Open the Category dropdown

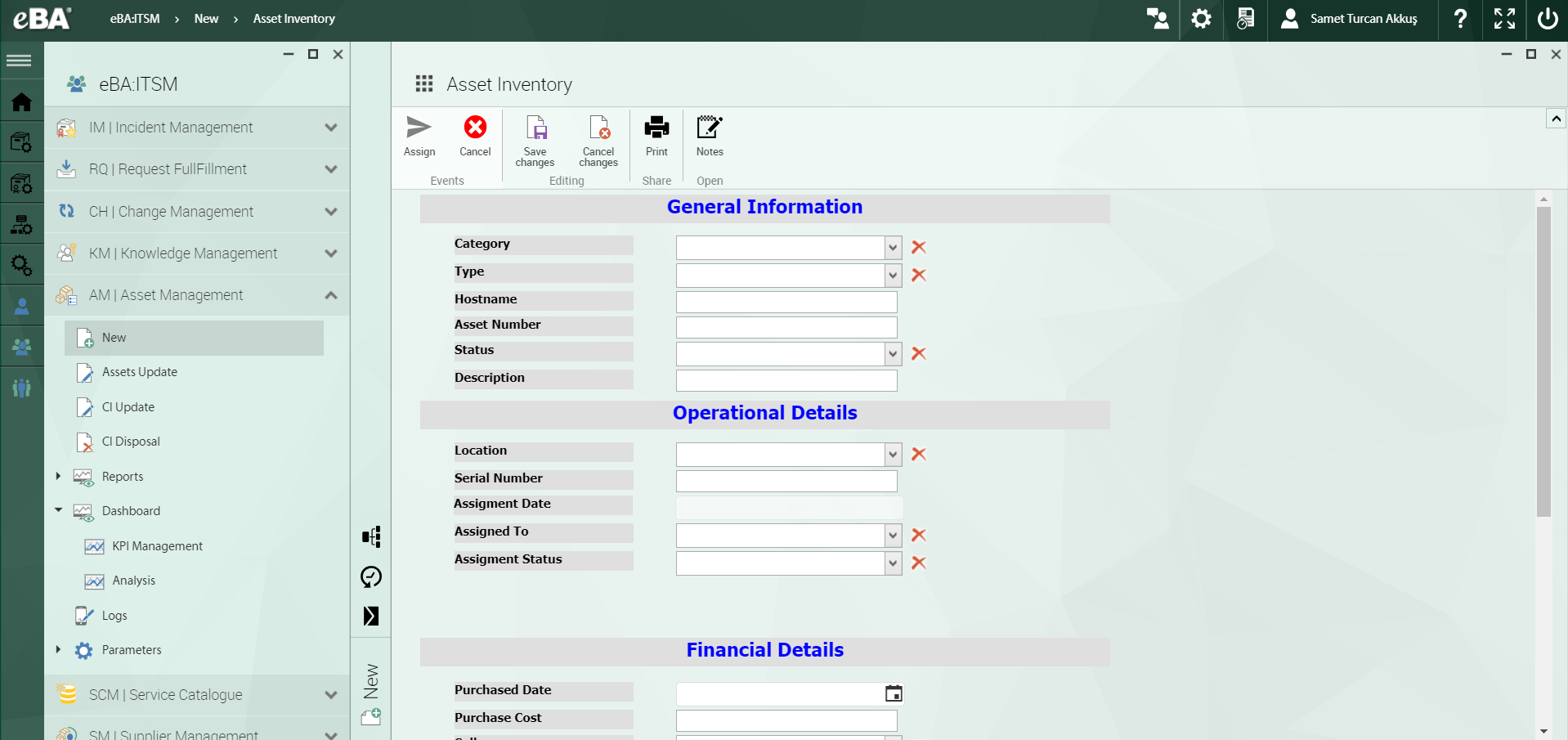click(x=893, y=248)
